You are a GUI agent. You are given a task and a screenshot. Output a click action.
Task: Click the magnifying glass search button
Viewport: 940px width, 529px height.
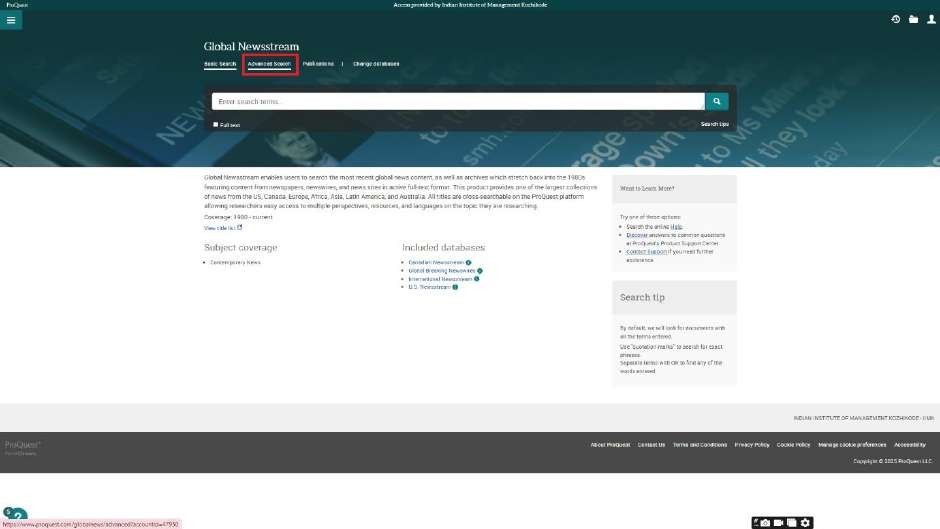tap(716, 101)
